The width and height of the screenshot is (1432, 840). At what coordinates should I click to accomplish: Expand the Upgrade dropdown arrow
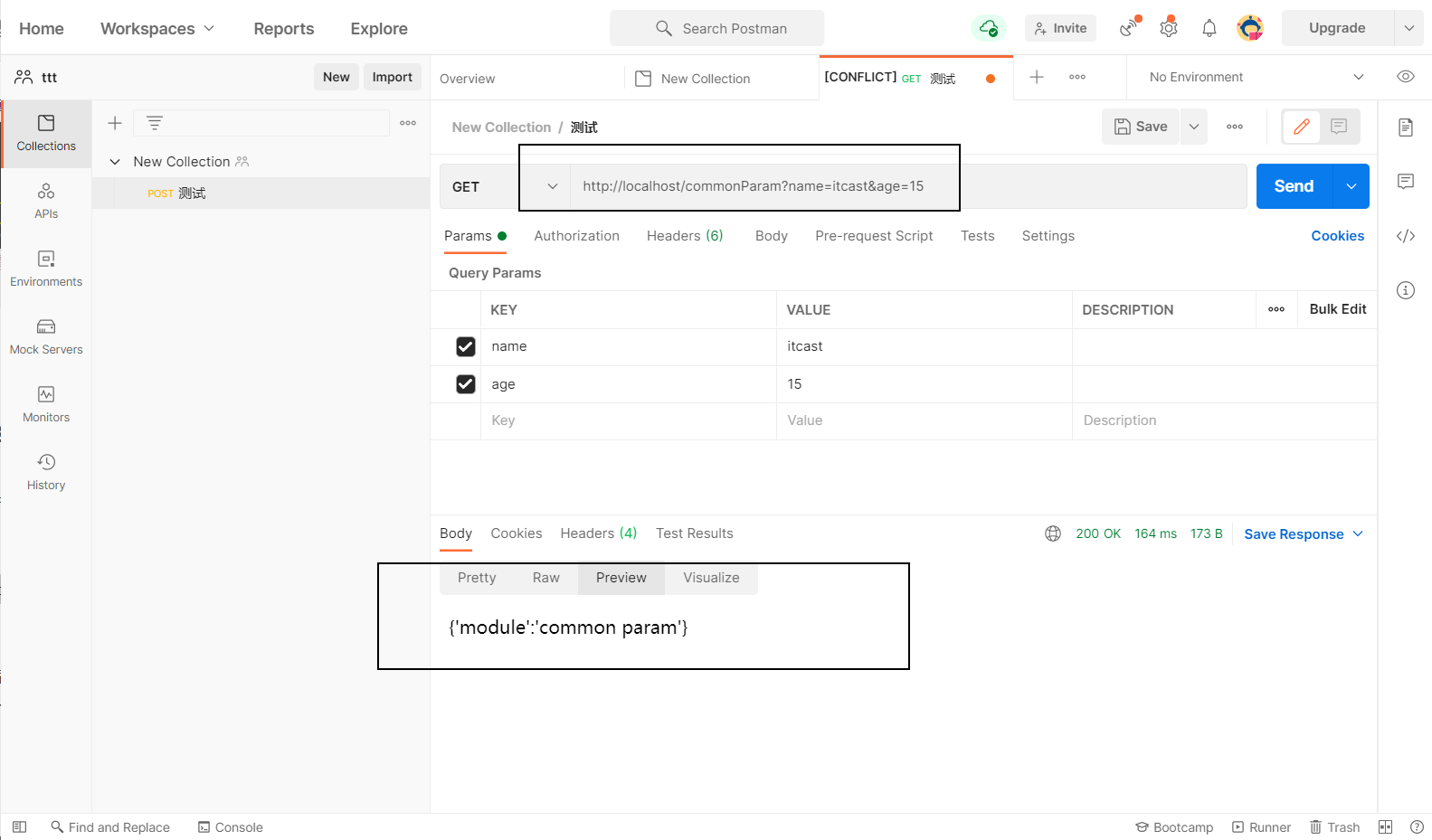(1409, 28)
